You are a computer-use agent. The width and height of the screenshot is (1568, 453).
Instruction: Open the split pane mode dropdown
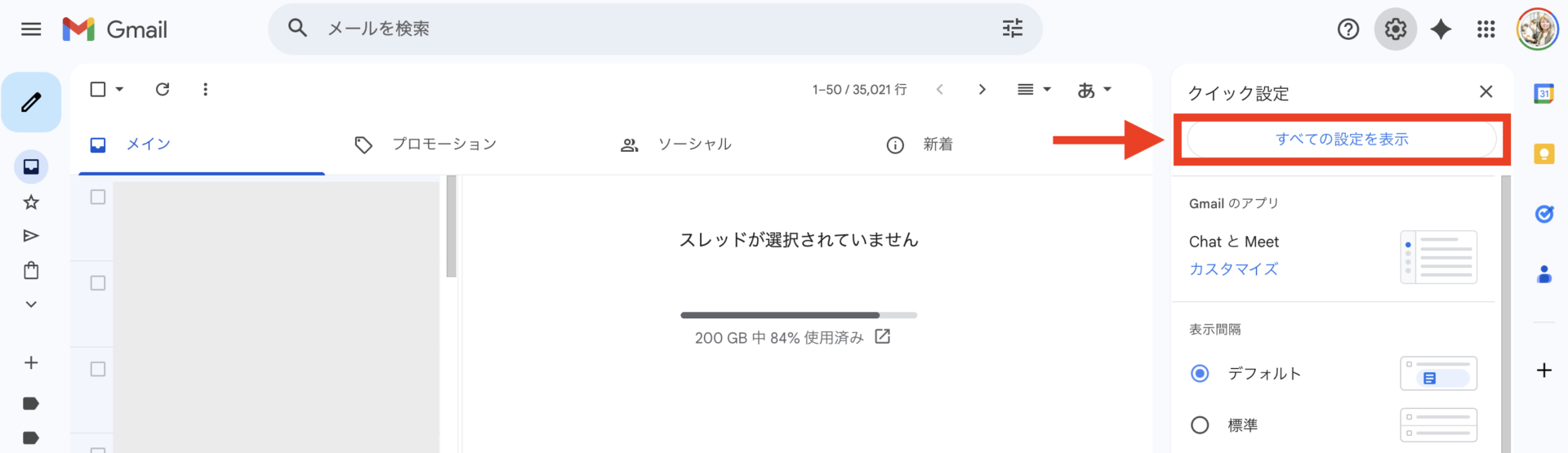coord(1033,89)
